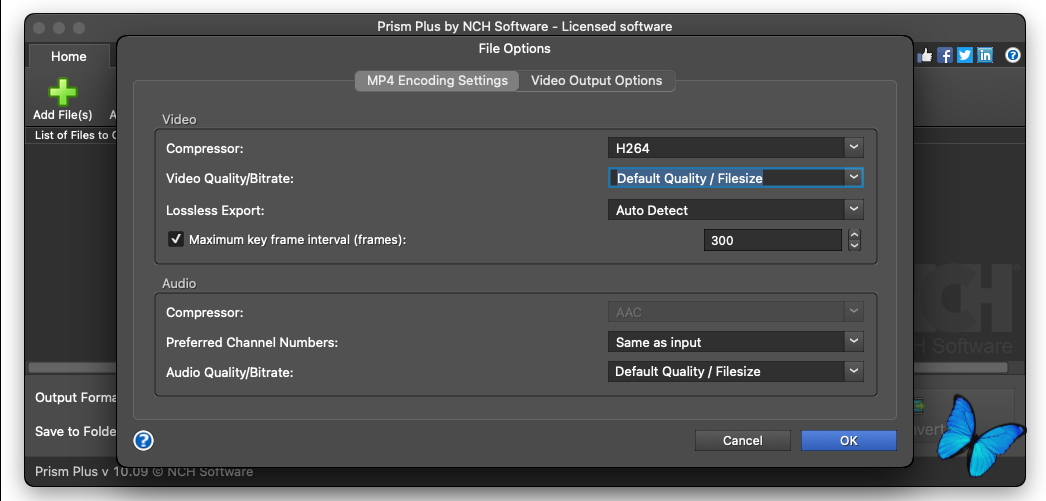Click the thumbs-up like icon

coord(925,56)
